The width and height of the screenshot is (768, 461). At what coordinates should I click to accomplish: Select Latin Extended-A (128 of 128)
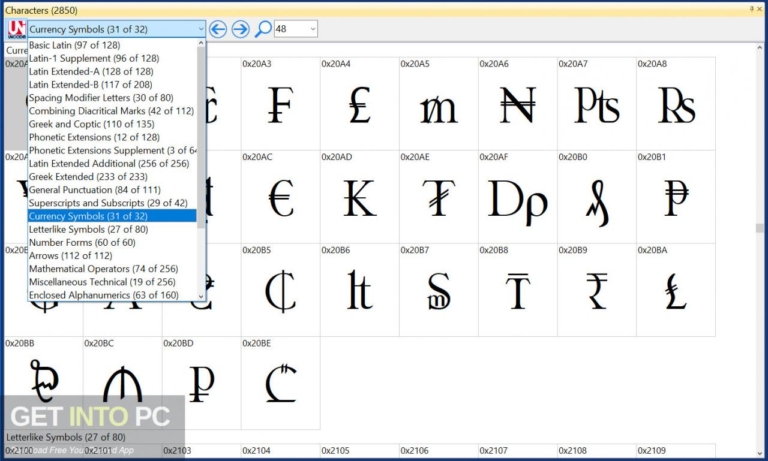pos(112,72)
